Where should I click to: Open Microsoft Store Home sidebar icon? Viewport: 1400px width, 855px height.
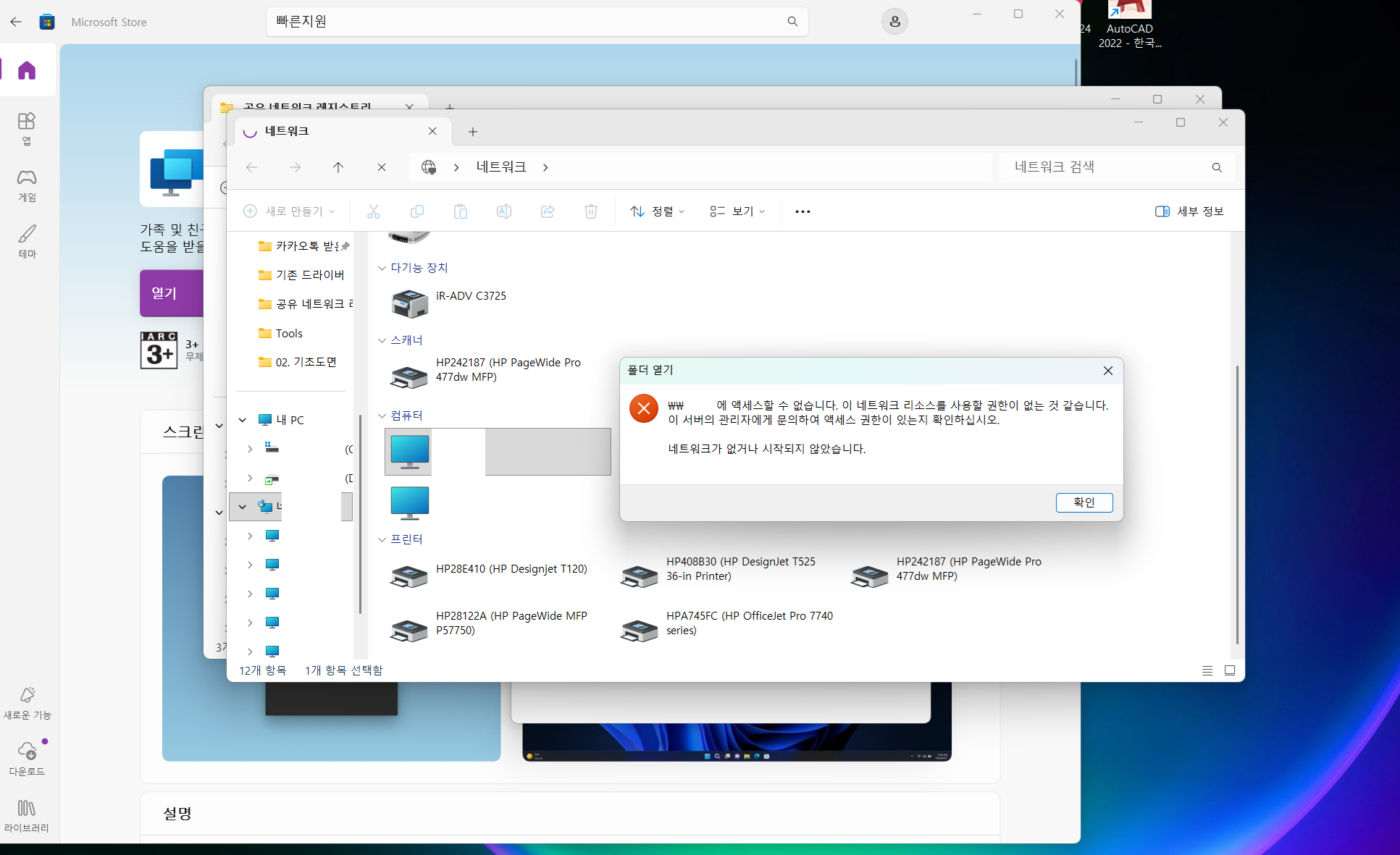(x=27, y=70)
